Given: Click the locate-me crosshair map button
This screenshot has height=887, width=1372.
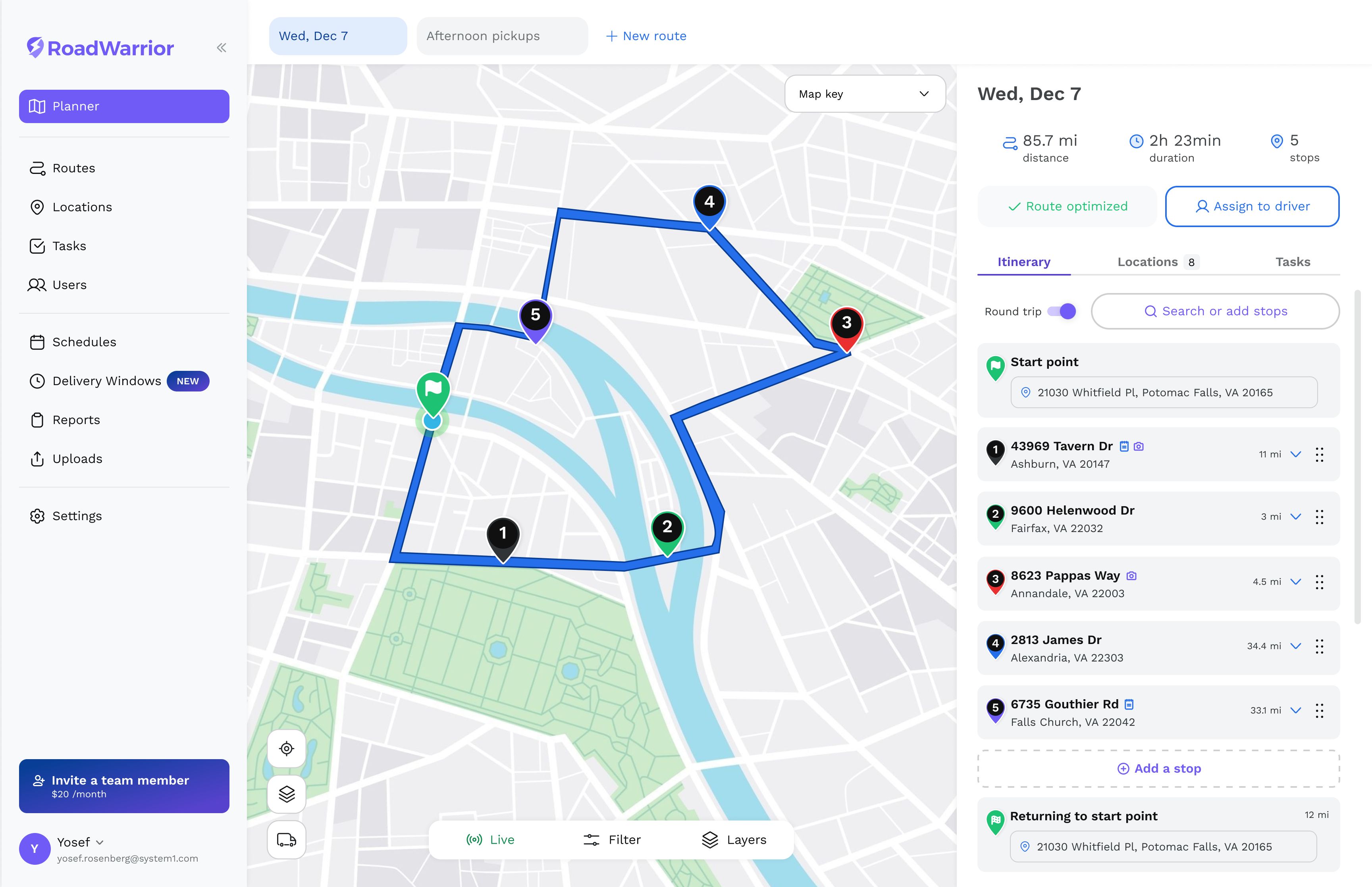Looking at the screenshot, I should (x=287, y=748).
